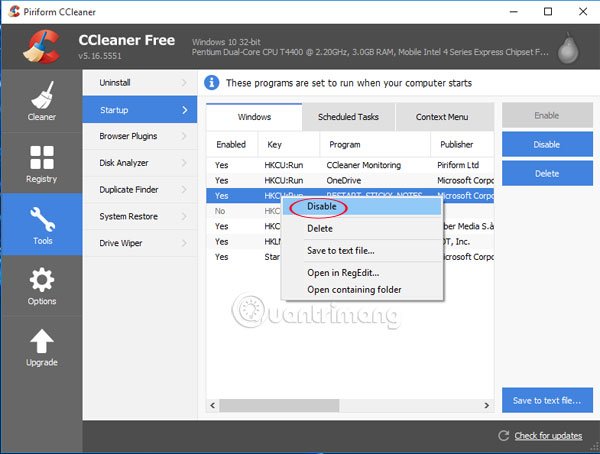Click the greyed Enable button
600x454 pixels.
pyautogui.click(x=547, y=115)
